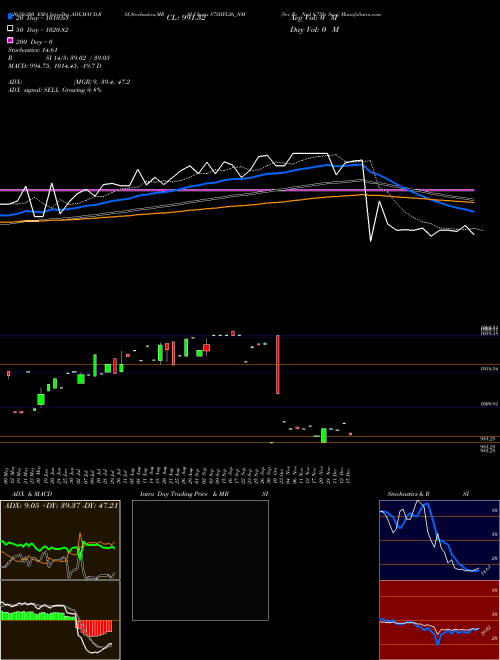Click the '1009.91' price axis label
Viewport: 500px width, 660px height.
tap(489, 404)
